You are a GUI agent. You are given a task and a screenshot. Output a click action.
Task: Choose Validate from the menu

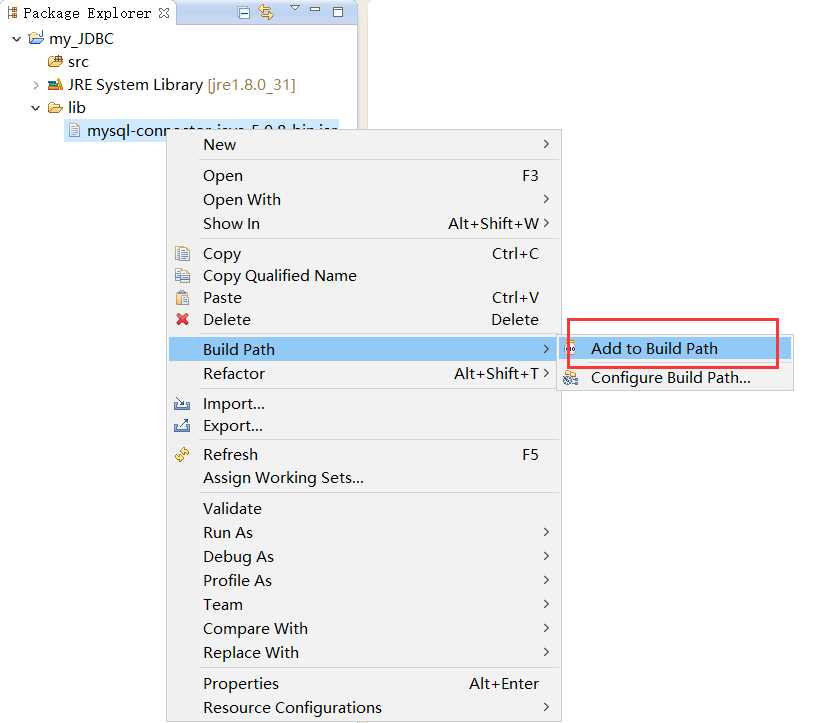pos(364,508)
